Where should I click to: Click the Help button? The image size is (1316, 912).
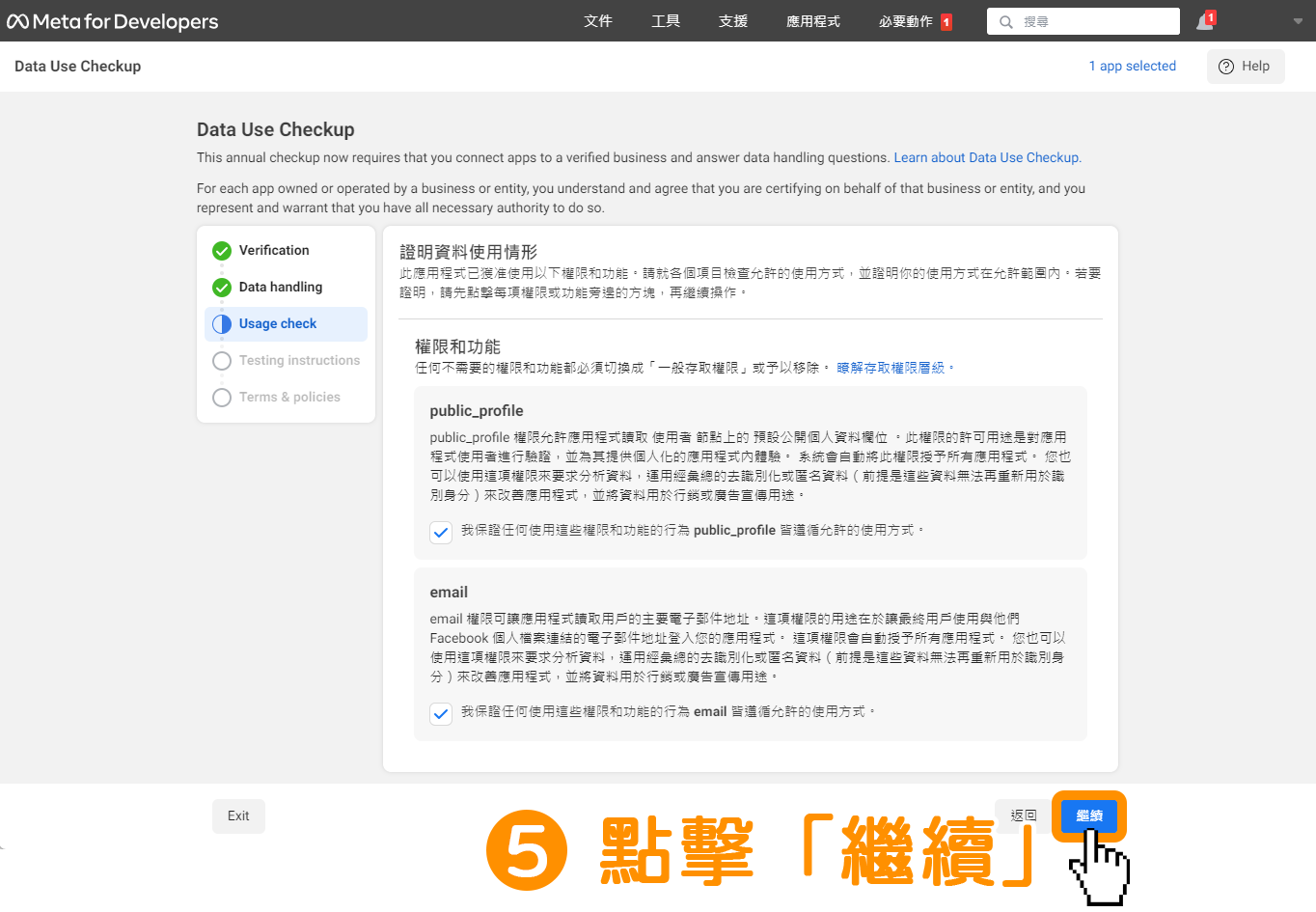pos(1246,67)
